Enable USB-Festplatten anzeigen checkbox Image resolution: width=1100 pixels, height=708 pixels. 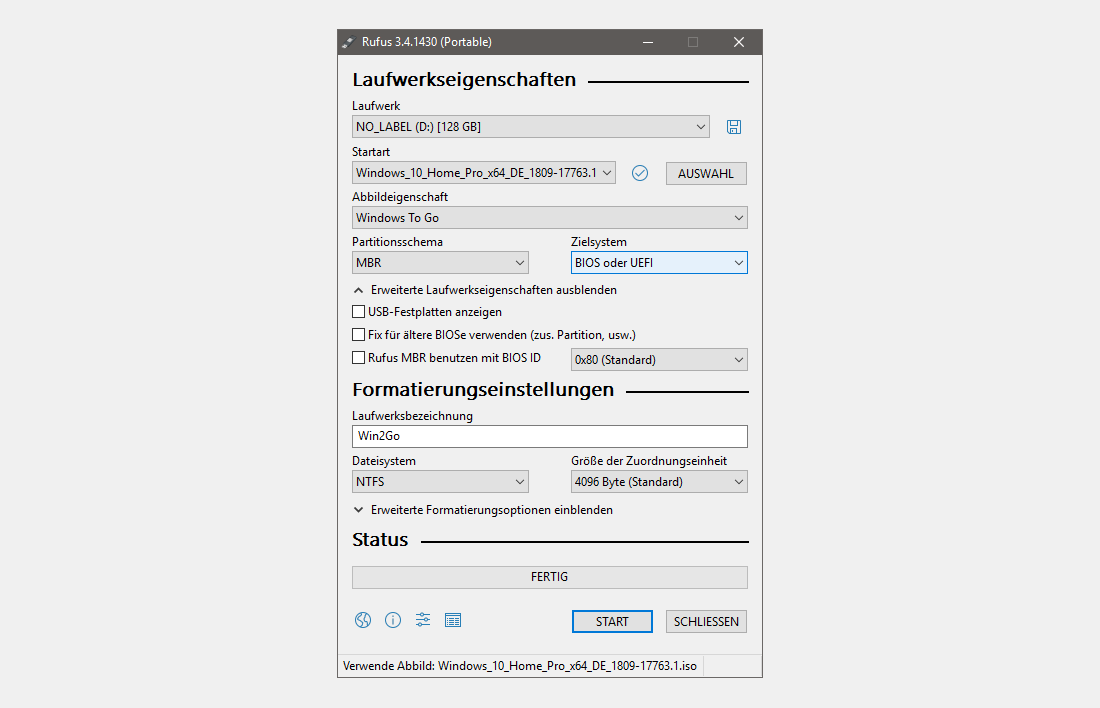click(x=358, y=312)
